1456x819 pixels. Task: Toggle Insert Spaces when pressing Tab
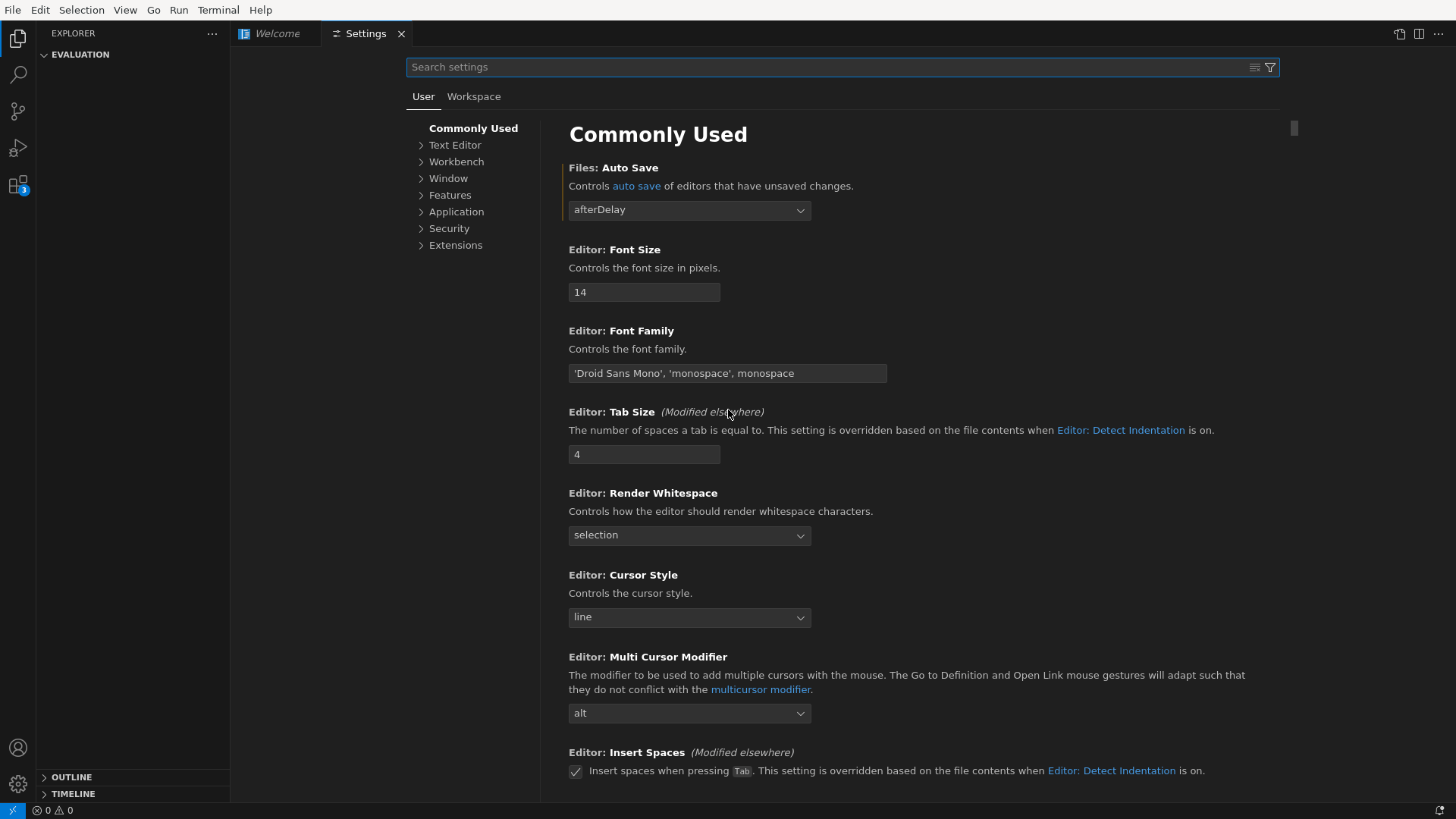coord(576,771)
